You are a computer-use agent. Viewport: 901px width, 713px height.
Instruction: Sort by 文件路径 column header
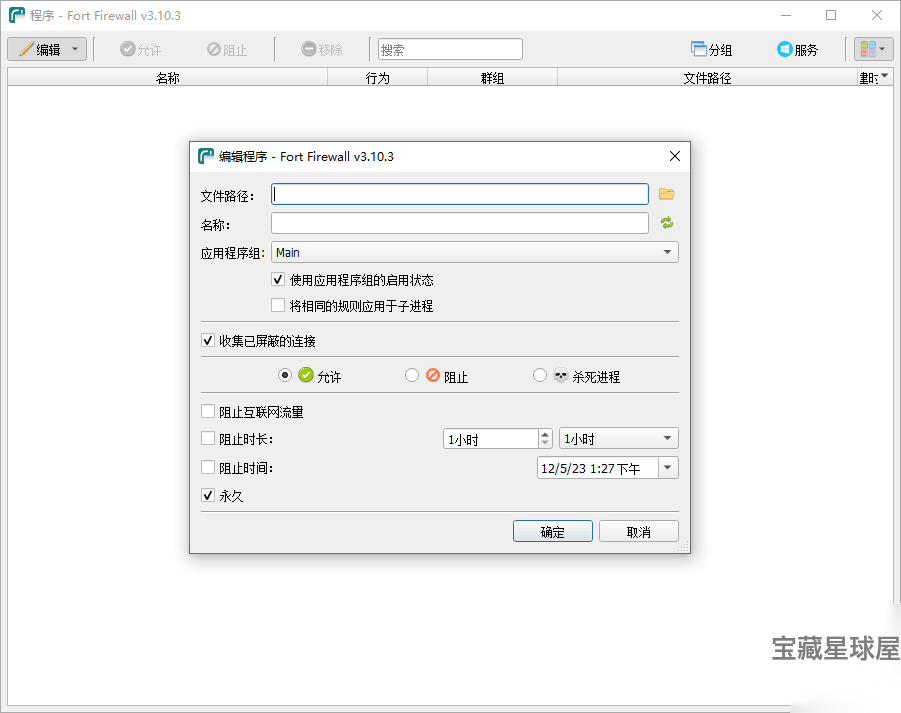point(707,78)
